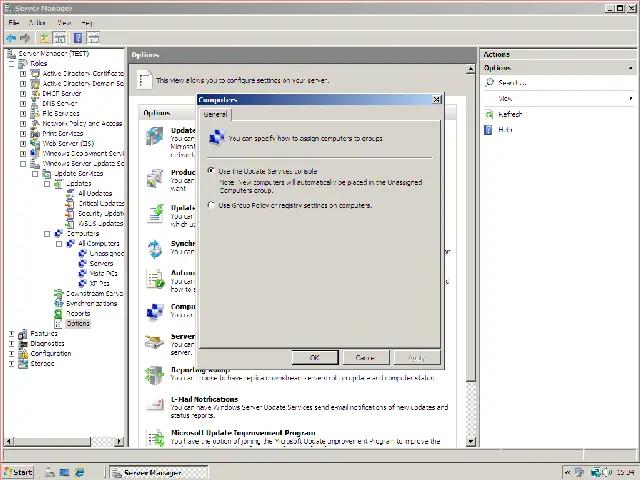
Task: Select the General tab in Computers dialog
Action: 215,115
